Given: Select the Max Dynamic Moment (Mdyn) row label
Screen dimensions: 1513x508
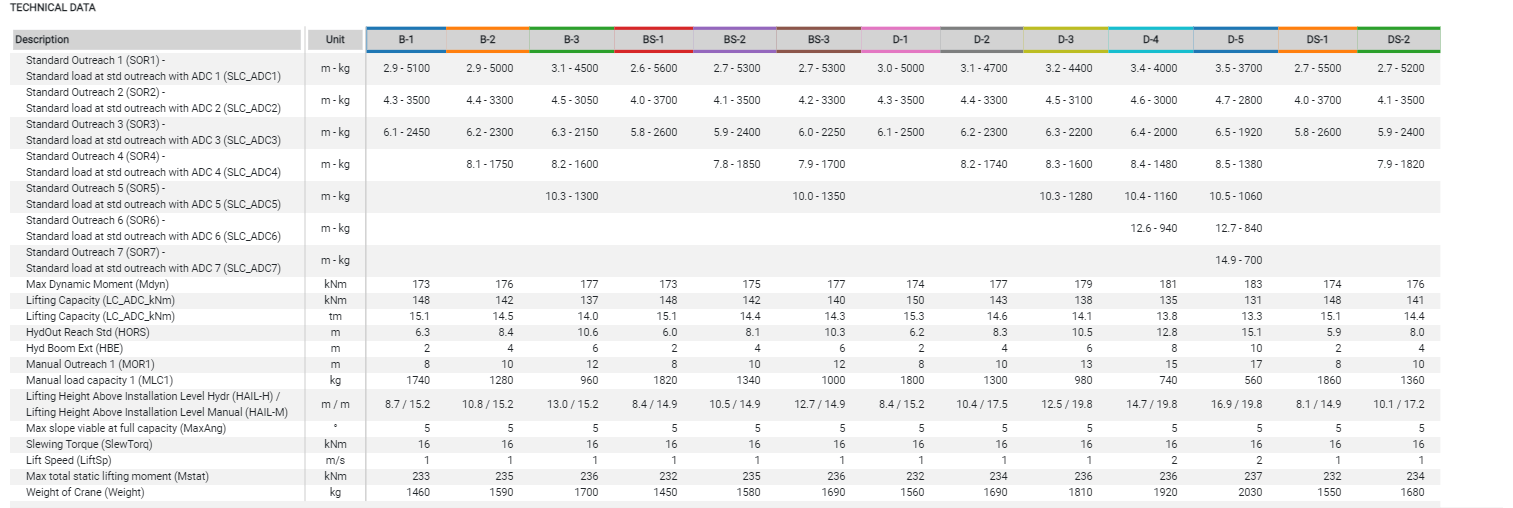Looking at the screenshot, I should [x=84, y=285].
